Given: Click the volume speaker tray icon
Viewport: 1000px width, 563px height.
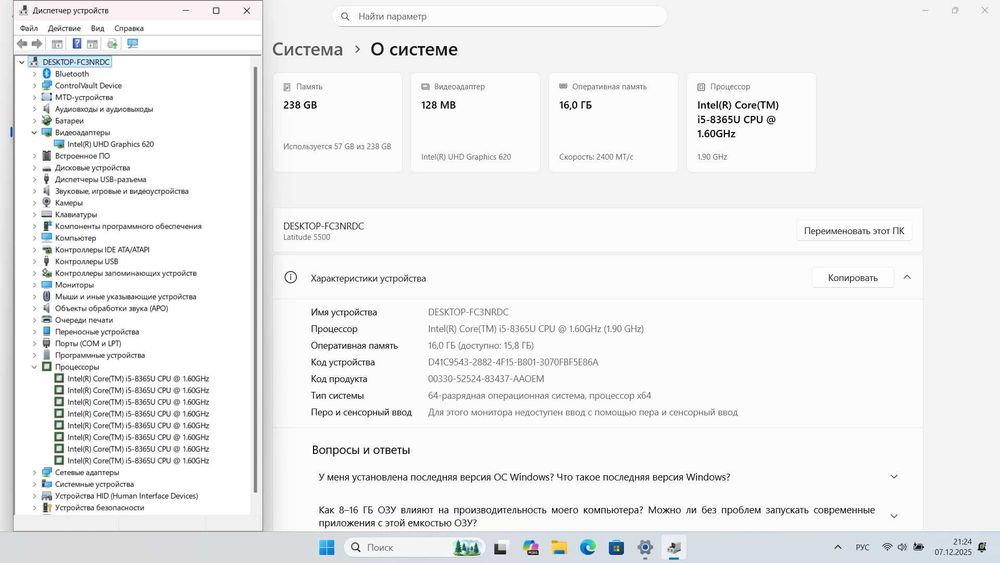Looking at the screenshot, I should pyautogui.click(x=902, y=547).
